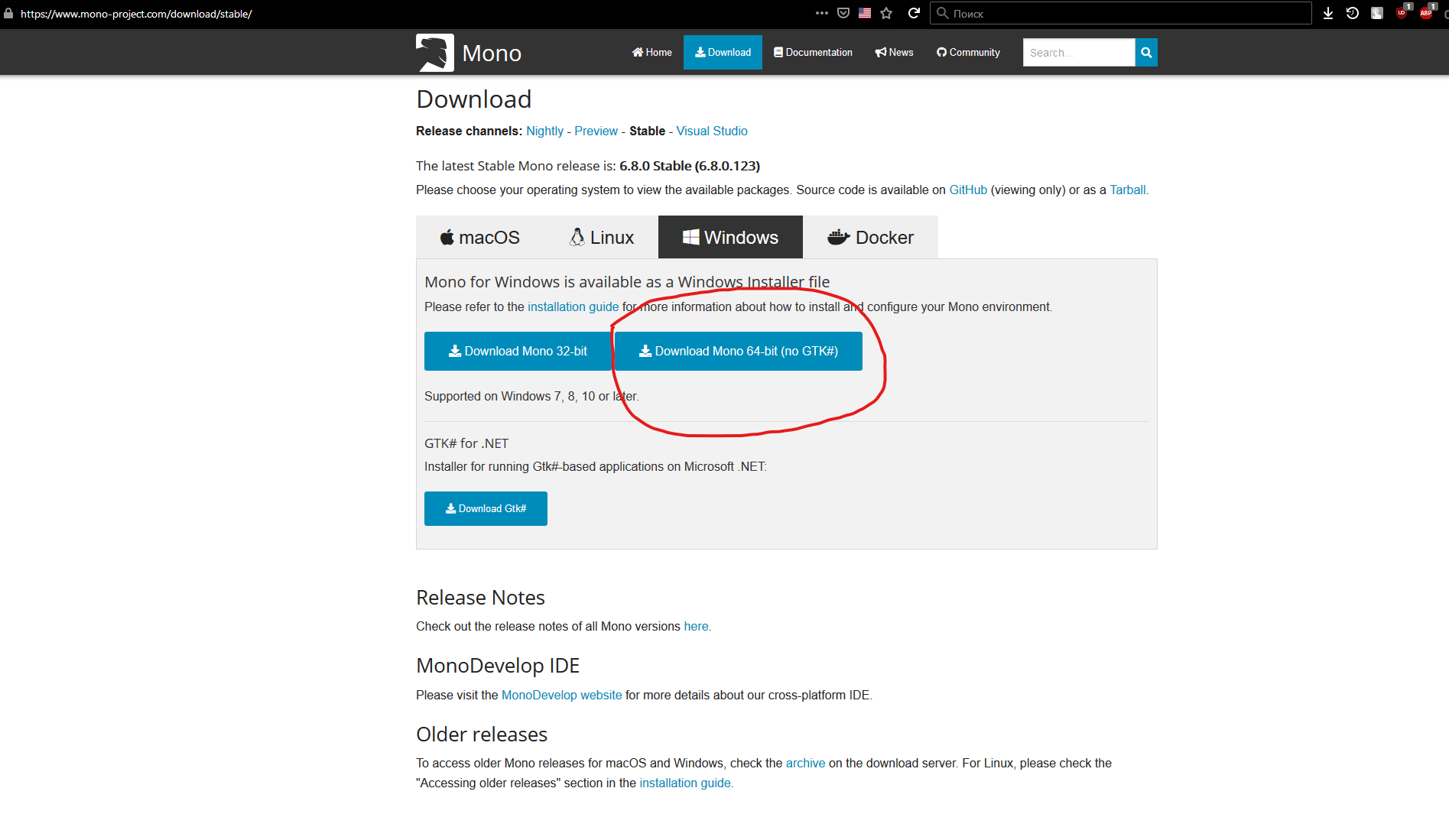1449x840 pixels.
Task: Switch to the Docker tab
Action: point(870,238)
